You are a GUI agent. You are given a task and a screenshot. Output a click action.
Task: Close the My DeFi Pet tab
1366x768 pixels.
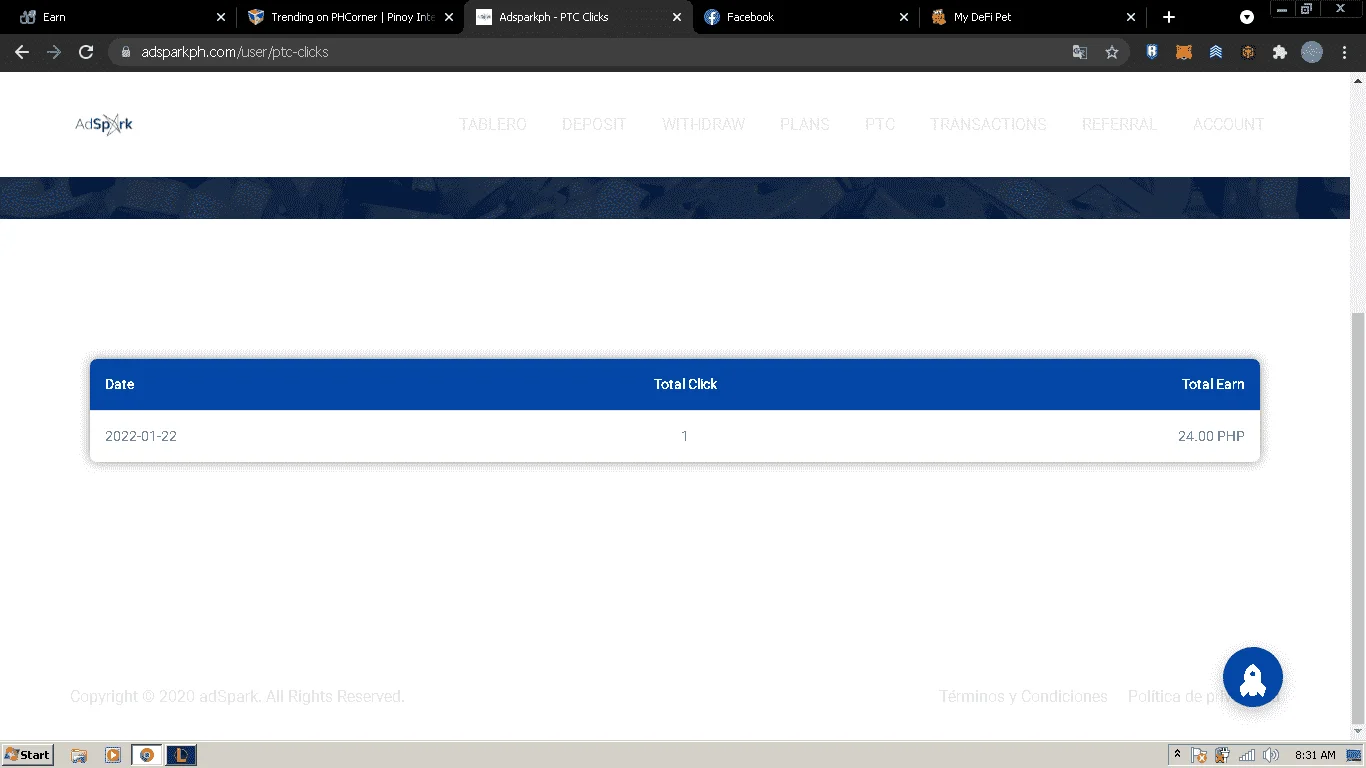pyautogui.click(x=1131, y=17)
